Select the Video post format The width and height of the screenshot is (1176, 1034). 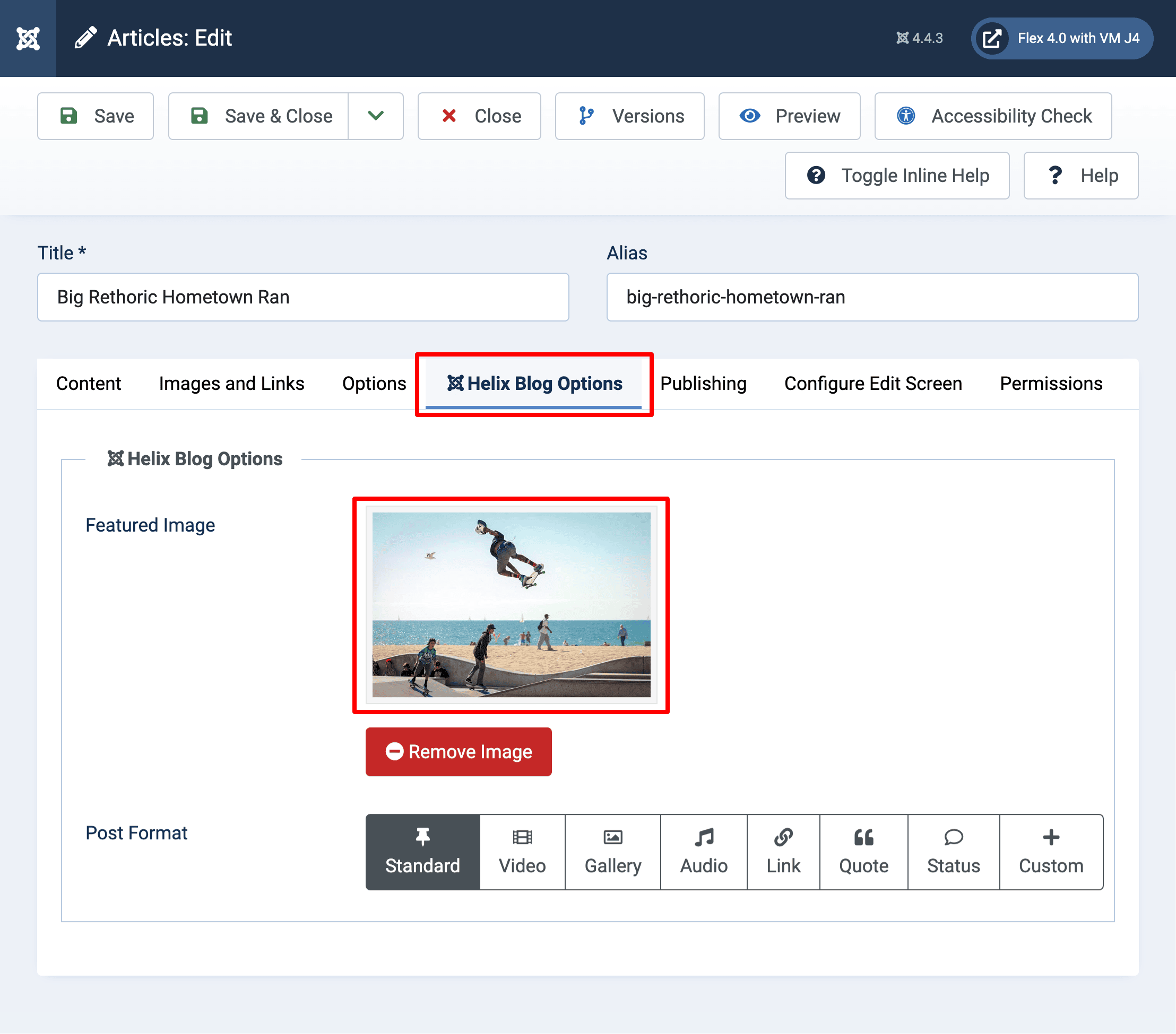tap(522, 851)
